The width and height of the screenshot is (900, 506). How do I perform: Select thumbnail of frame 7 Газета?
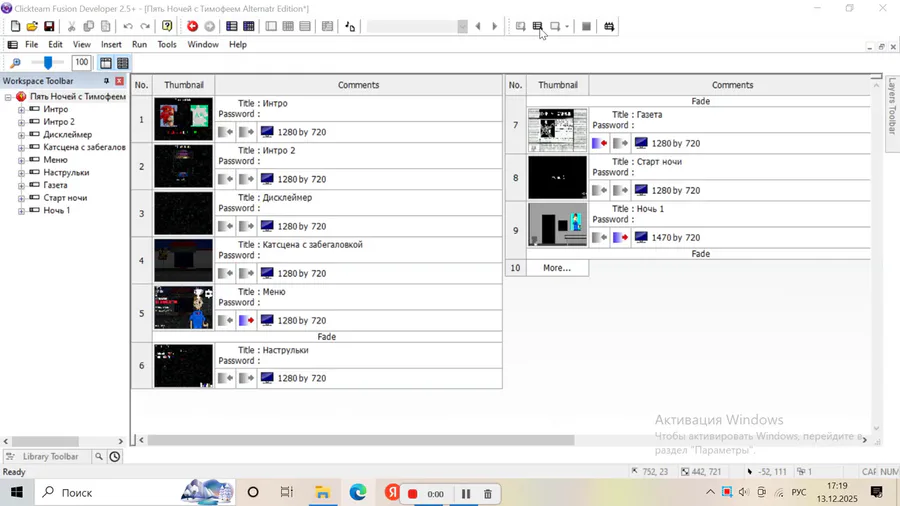pyautogui.click(x=557, y=130)
